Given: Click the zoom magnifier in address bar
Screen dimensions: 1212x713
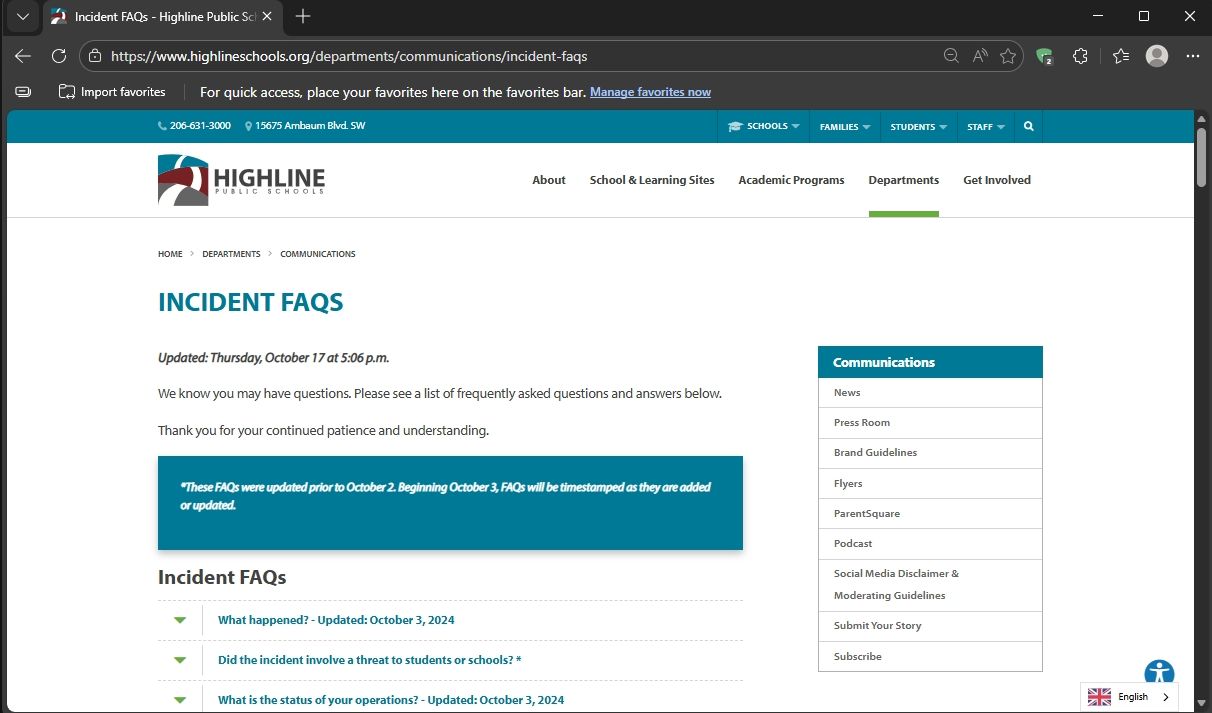Looking at the screenshot, I should point(951,56).
